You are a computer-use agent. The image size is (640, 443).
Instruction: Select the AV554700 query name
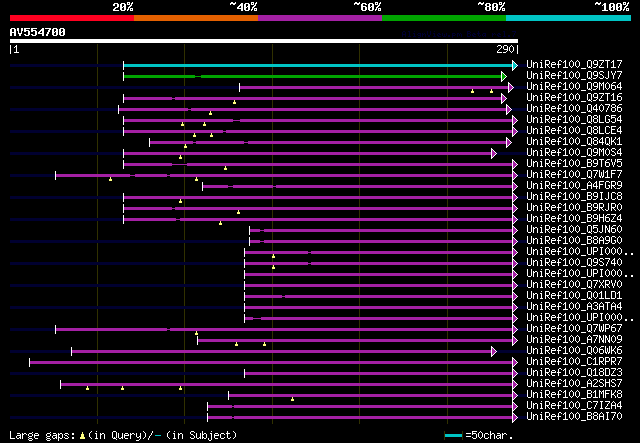click(x=38, y=32)
